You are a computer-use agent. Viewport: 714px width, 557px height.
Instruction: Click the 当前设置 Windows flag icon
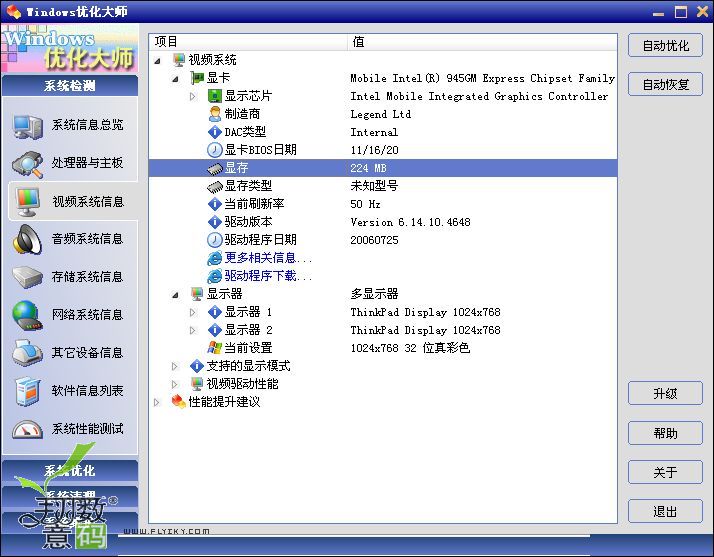tap(214, 348)
